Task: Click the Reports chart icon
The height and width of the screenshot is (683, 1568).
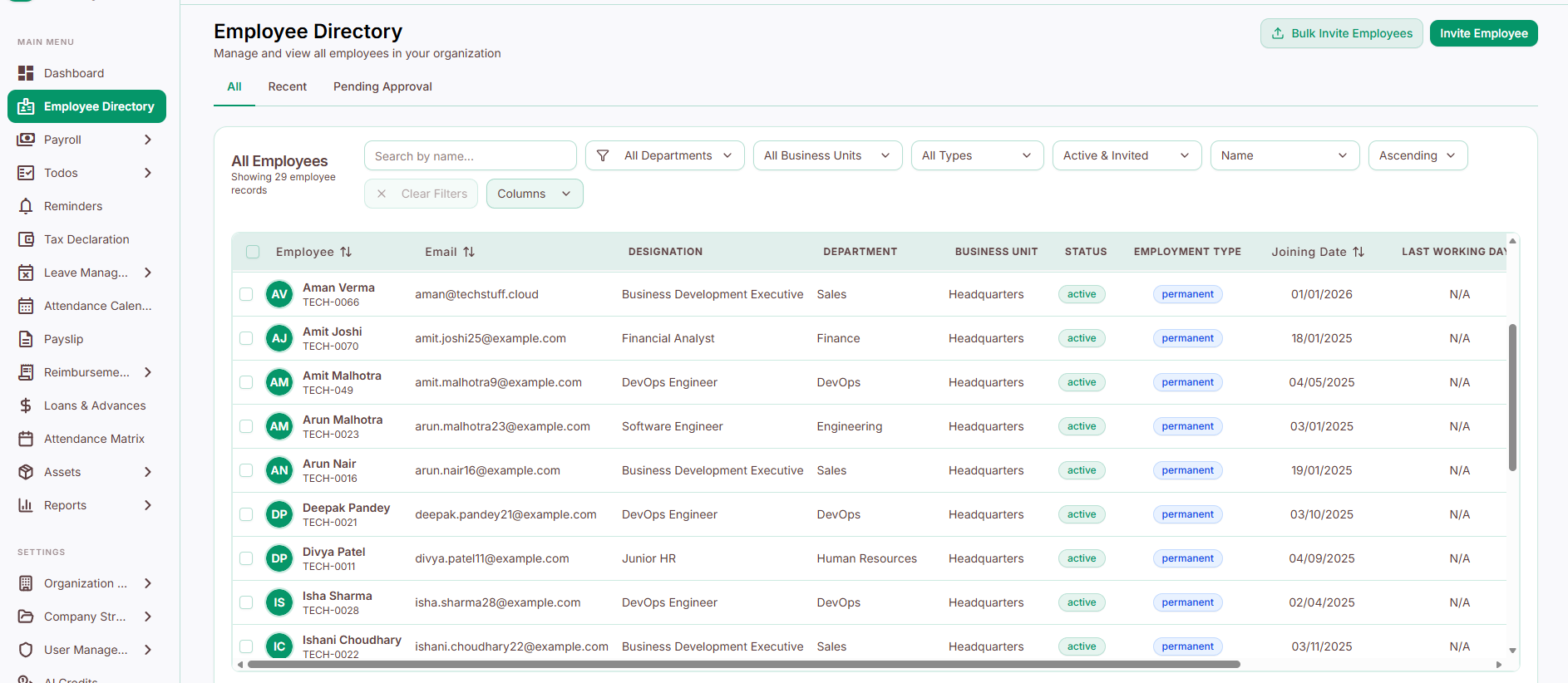Action: [x=26, y=505]
